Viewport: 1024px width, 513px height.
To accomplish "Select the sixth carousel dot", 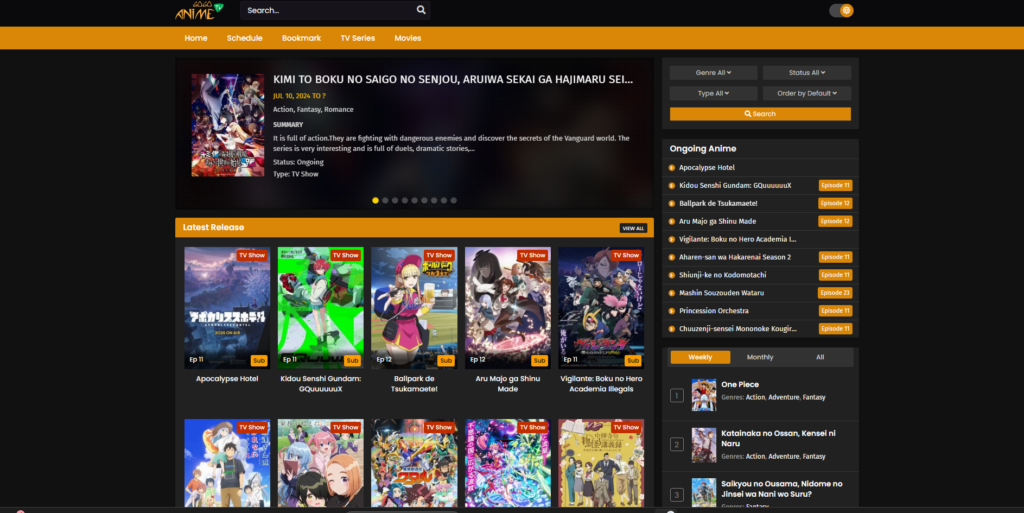I will [424, 200].
